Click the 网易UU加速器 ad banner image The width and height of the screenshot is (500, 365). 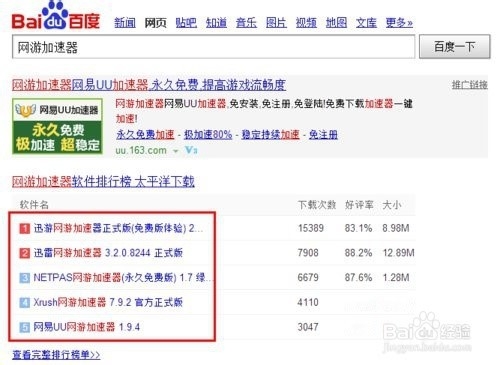[57, 126]
